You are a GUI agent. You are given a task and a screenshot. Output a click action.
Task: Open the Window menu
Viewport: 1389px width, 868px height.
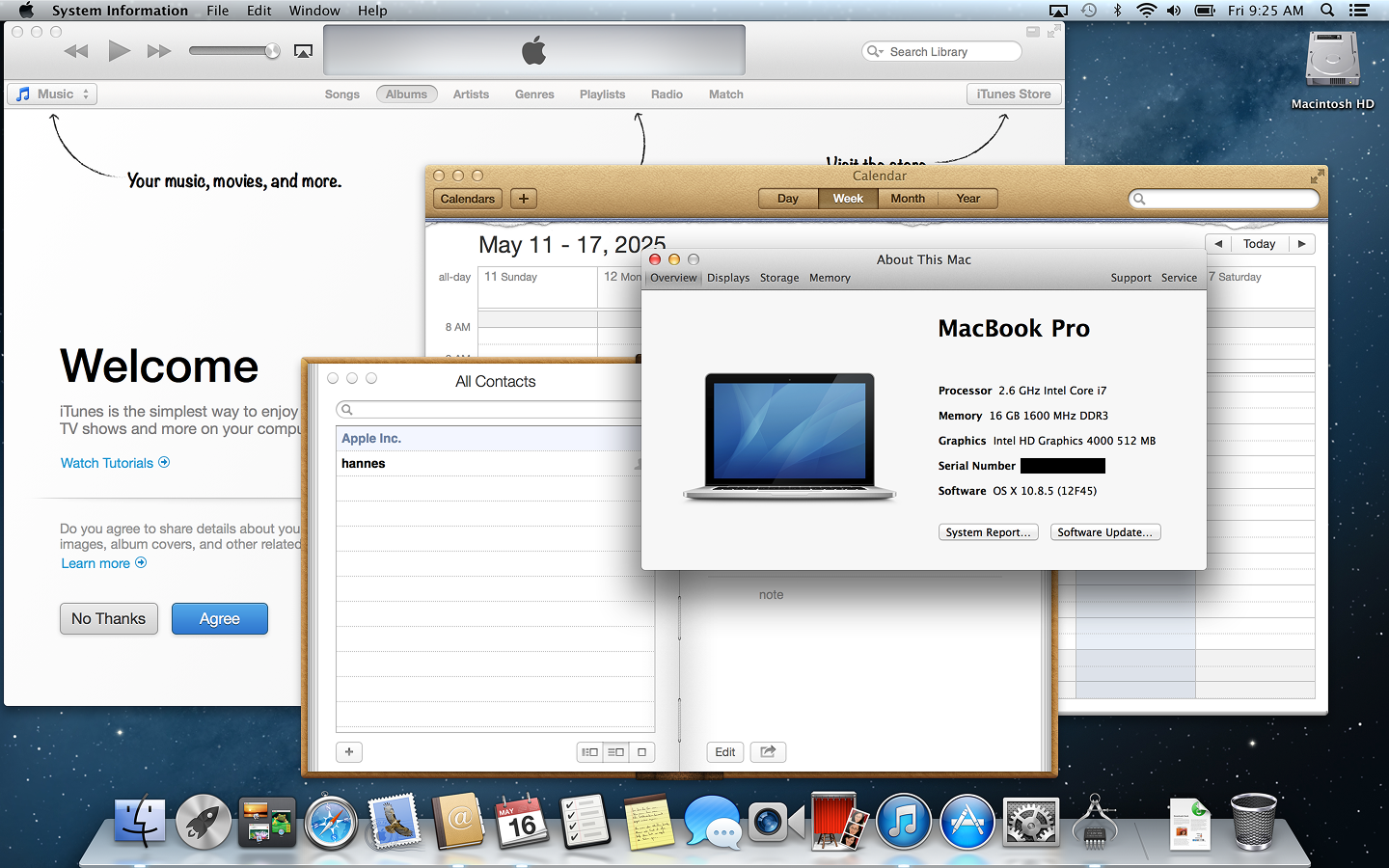tap(314, 11)
